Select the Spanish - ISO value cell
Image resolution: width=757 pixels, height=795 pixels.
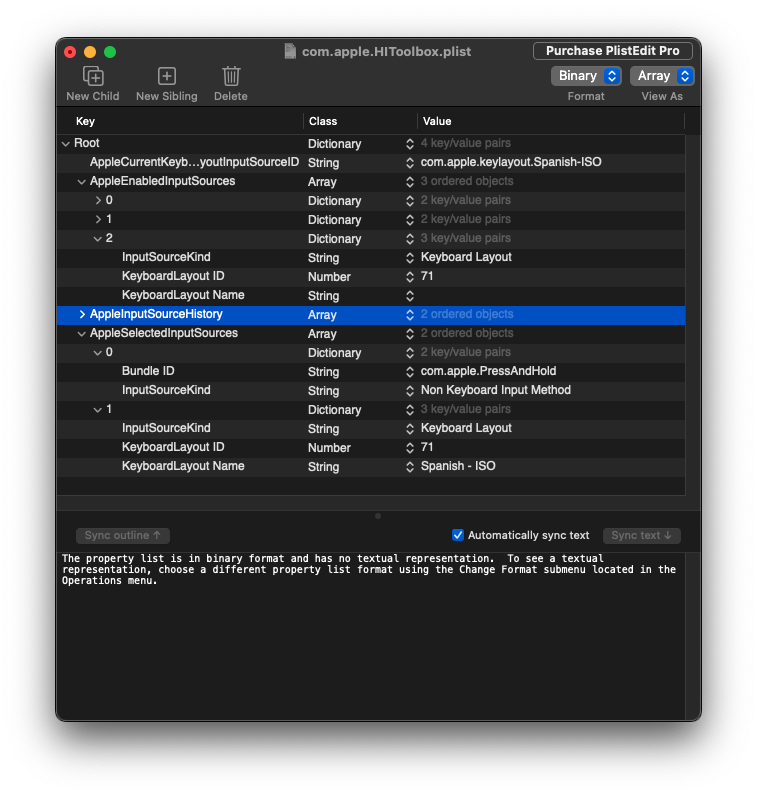click(458, 466)
